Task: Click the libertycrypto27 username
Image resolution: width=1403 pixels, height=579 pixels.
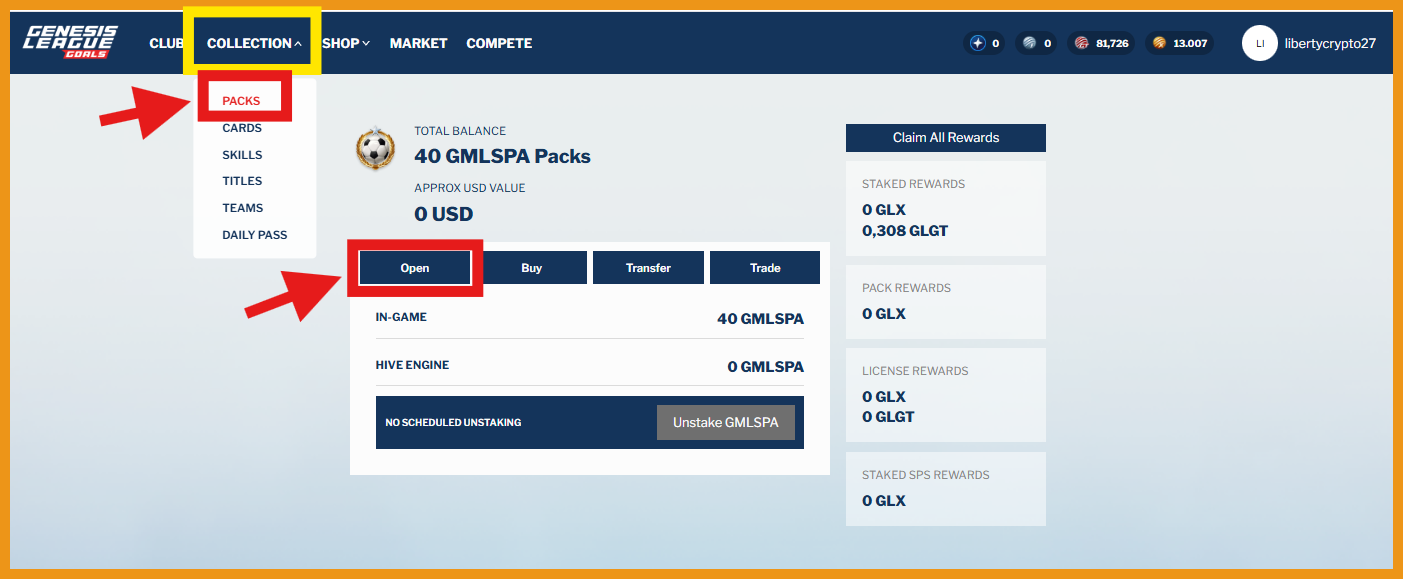Action: (1331, 43)
